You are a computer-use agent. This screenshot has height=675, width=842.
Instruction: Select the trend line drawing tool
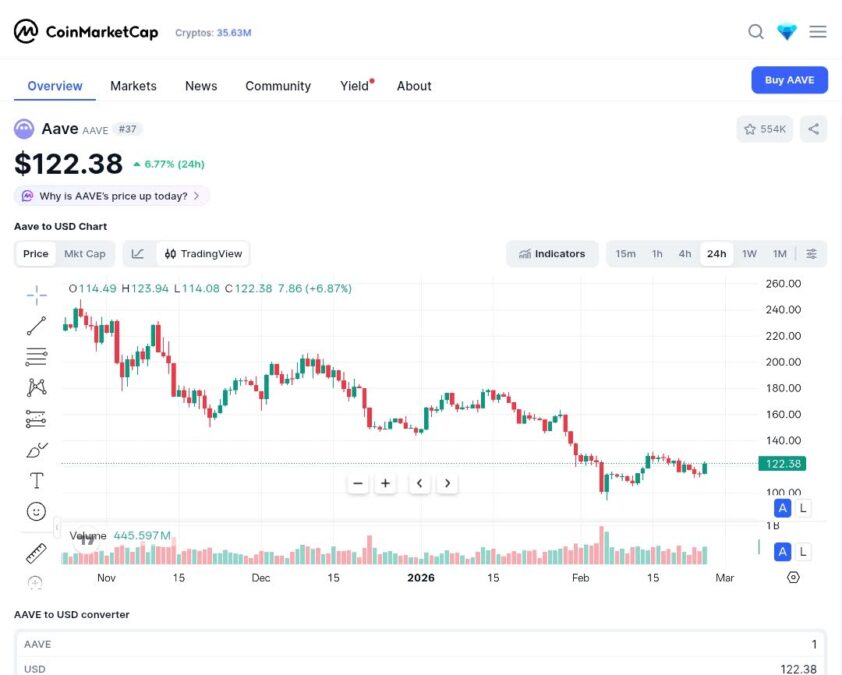[36, 325]
